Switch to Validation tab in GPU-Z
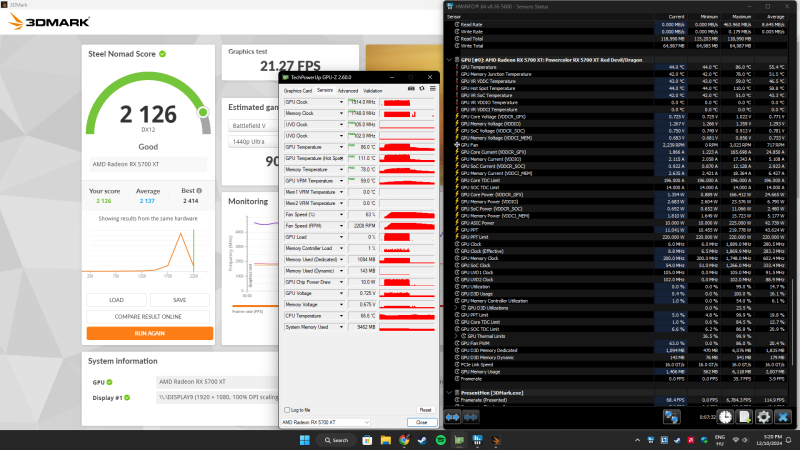The image size is (800, 450). point(372,91)
